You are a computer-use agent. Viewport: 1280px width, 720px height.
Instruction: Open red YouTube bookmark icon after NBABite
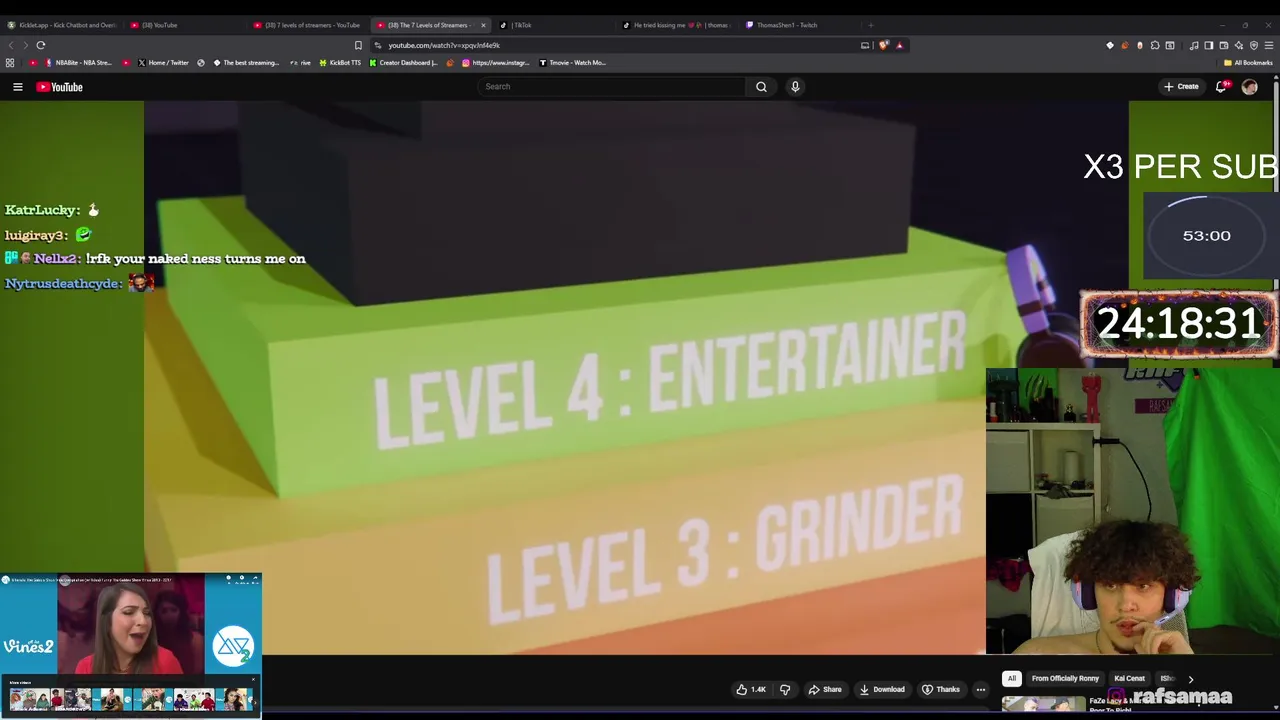[x=126, y=63]
